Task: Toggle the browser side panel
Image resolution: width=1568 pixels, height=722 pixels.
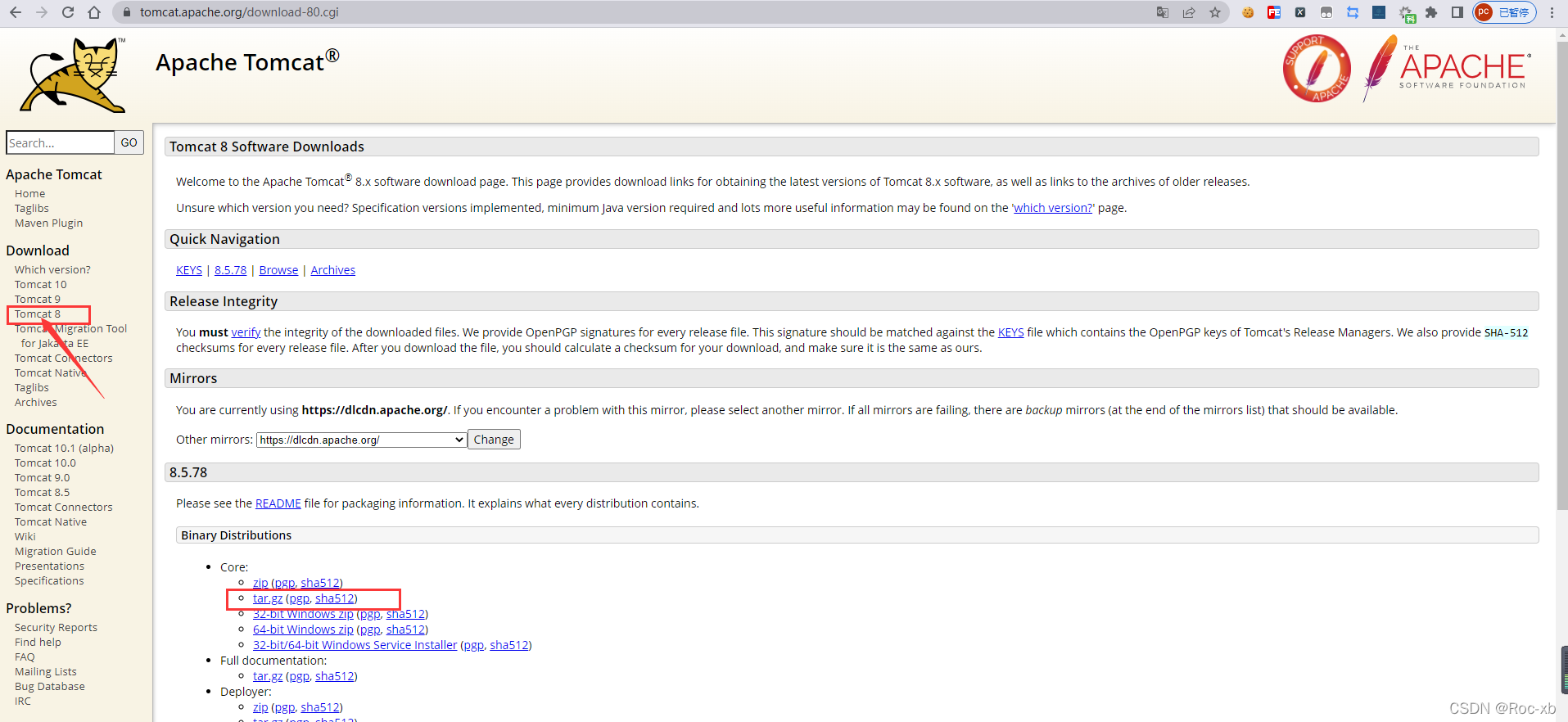Action: [x=1457, y=12]
